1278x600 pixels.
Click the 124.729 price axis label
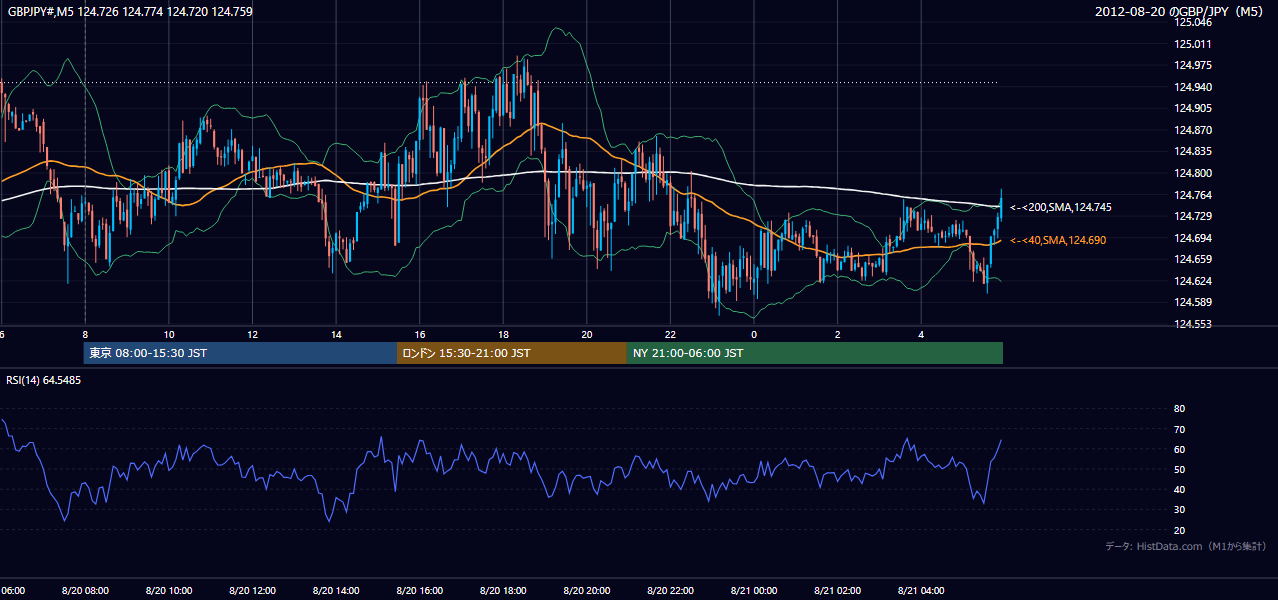coord(1193,216)
